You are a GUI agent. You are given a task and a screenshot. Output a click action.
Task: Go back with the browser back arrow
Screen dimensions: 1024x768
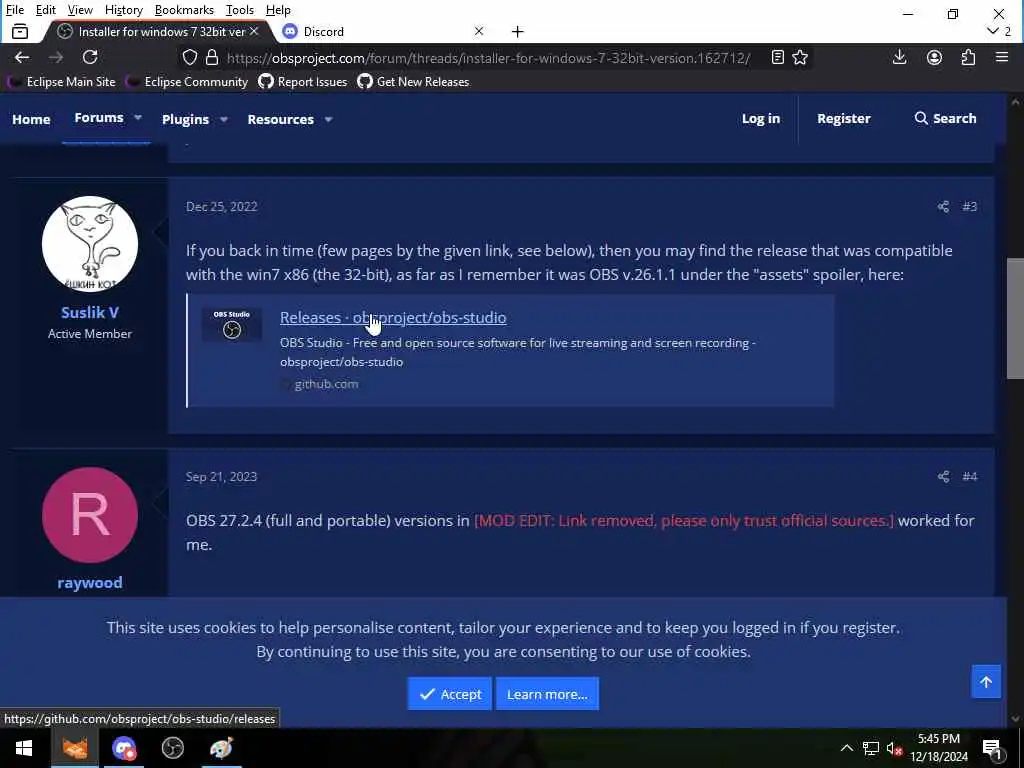pyautogui.click(x=22, y=57)
